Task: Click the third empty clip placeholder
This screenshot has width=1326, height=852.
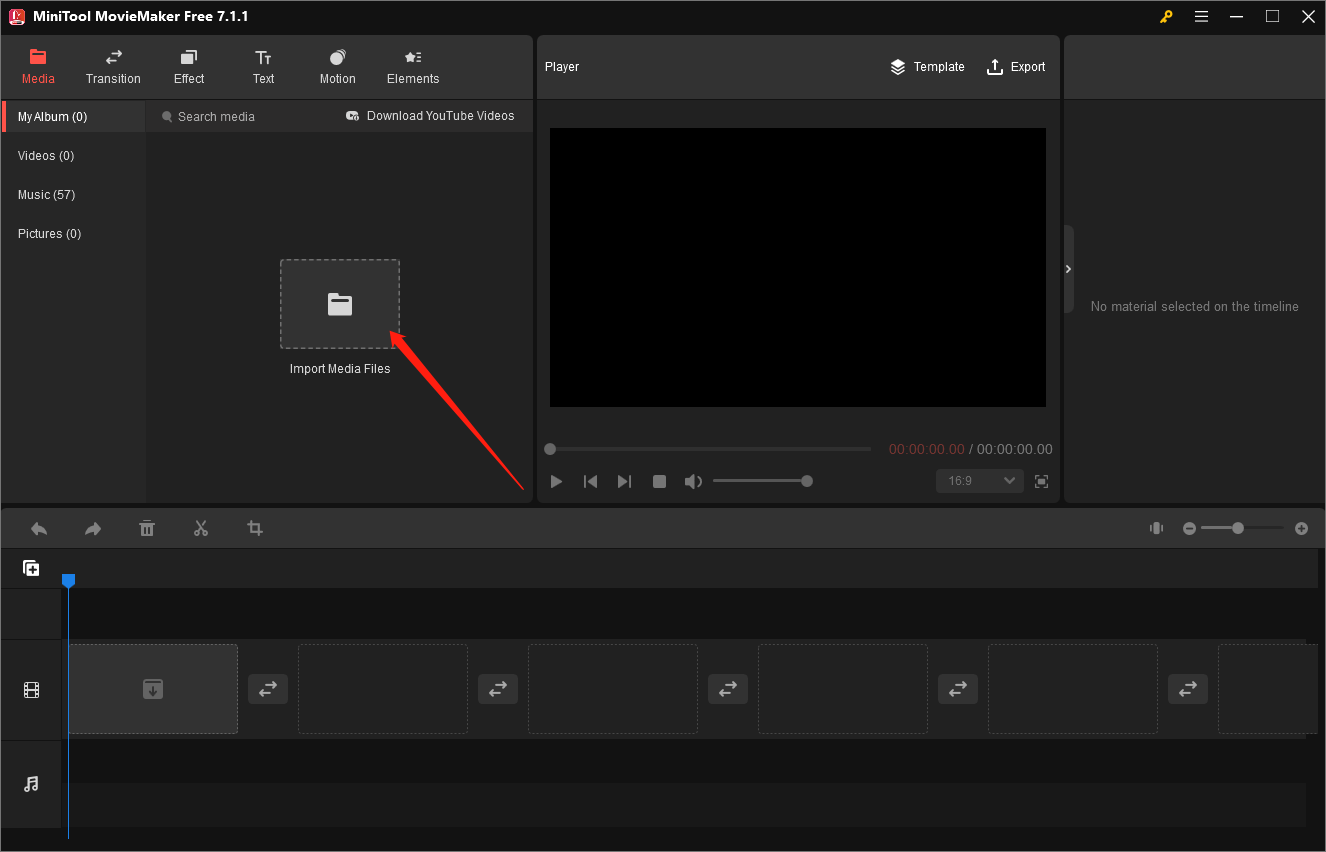Action: click(613, 689)
